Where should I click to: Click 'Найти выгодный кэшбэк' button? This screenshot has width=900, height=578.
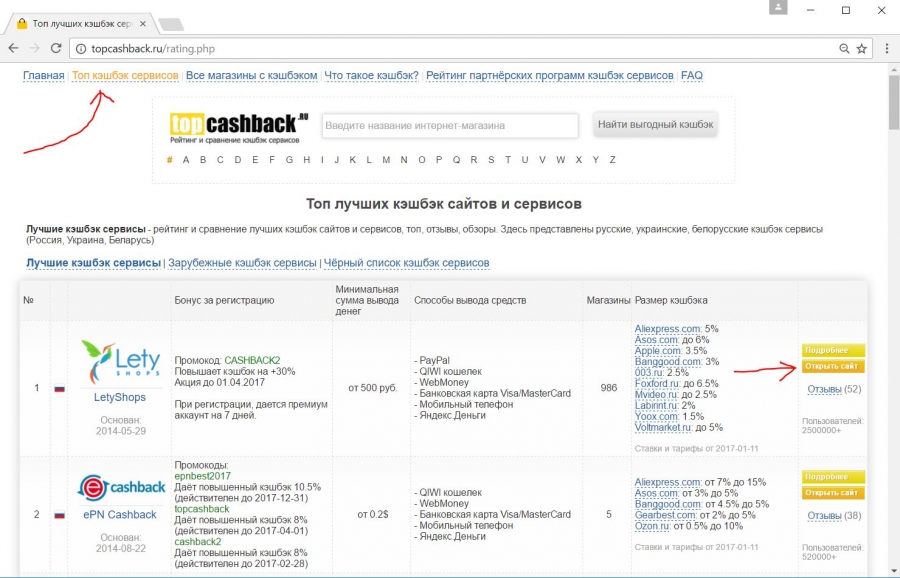655,125
